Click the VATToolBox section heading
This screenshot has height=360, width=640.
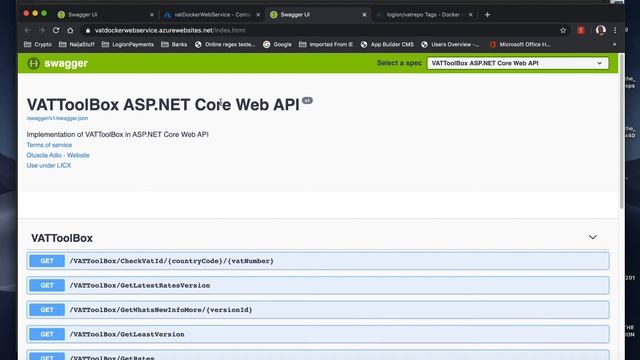pos(62,238)
